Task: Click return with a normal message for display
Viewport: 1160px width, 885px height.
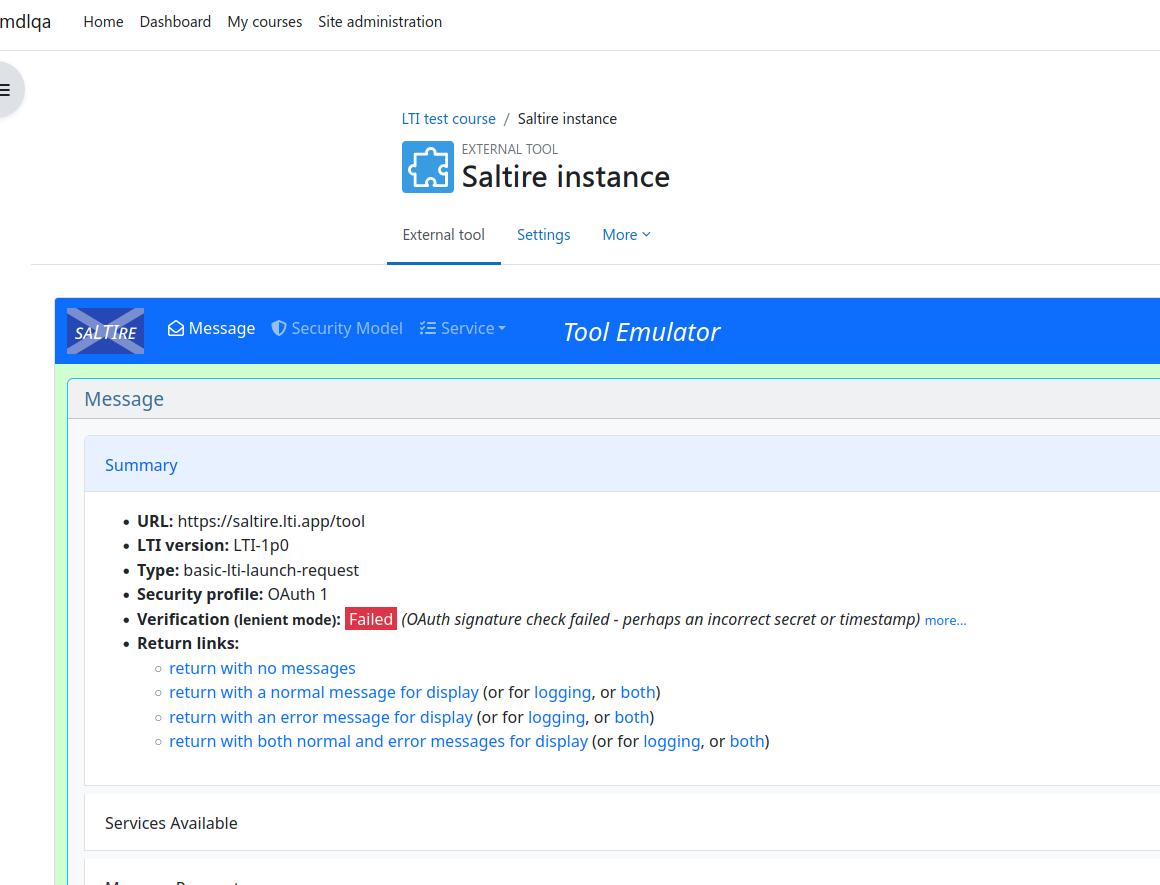Action: (324, 693)
